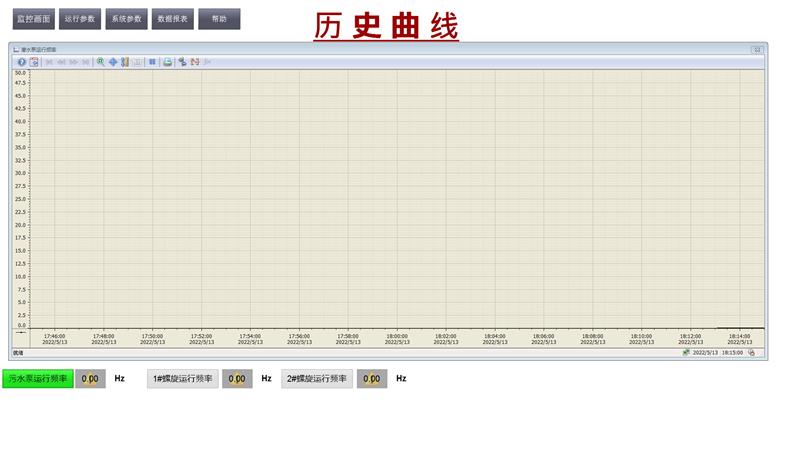Screen dimensions: 806x453
Task: Click the zoom magnifier icon
Action: coord(100,62)
